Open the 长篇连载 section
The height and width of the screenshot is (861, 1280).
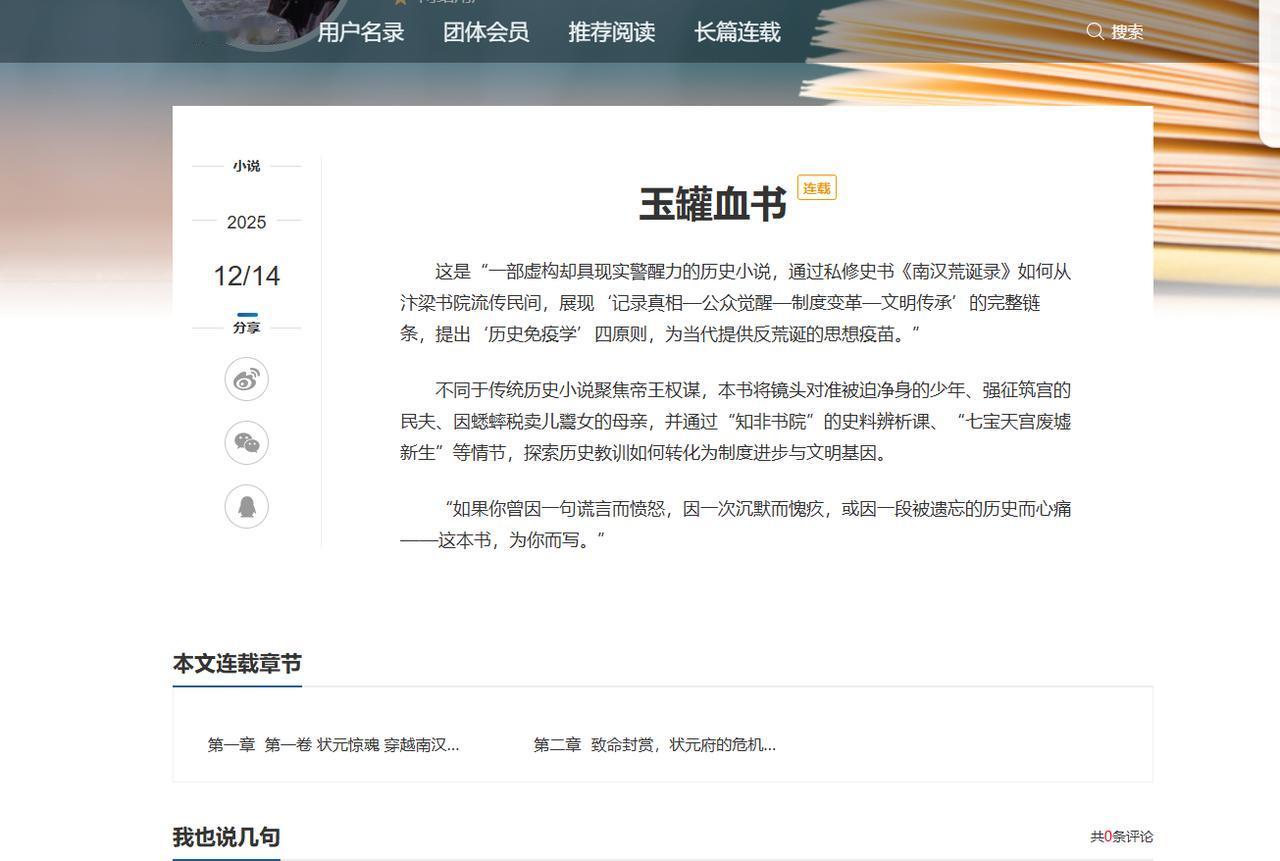click(736, 31)
